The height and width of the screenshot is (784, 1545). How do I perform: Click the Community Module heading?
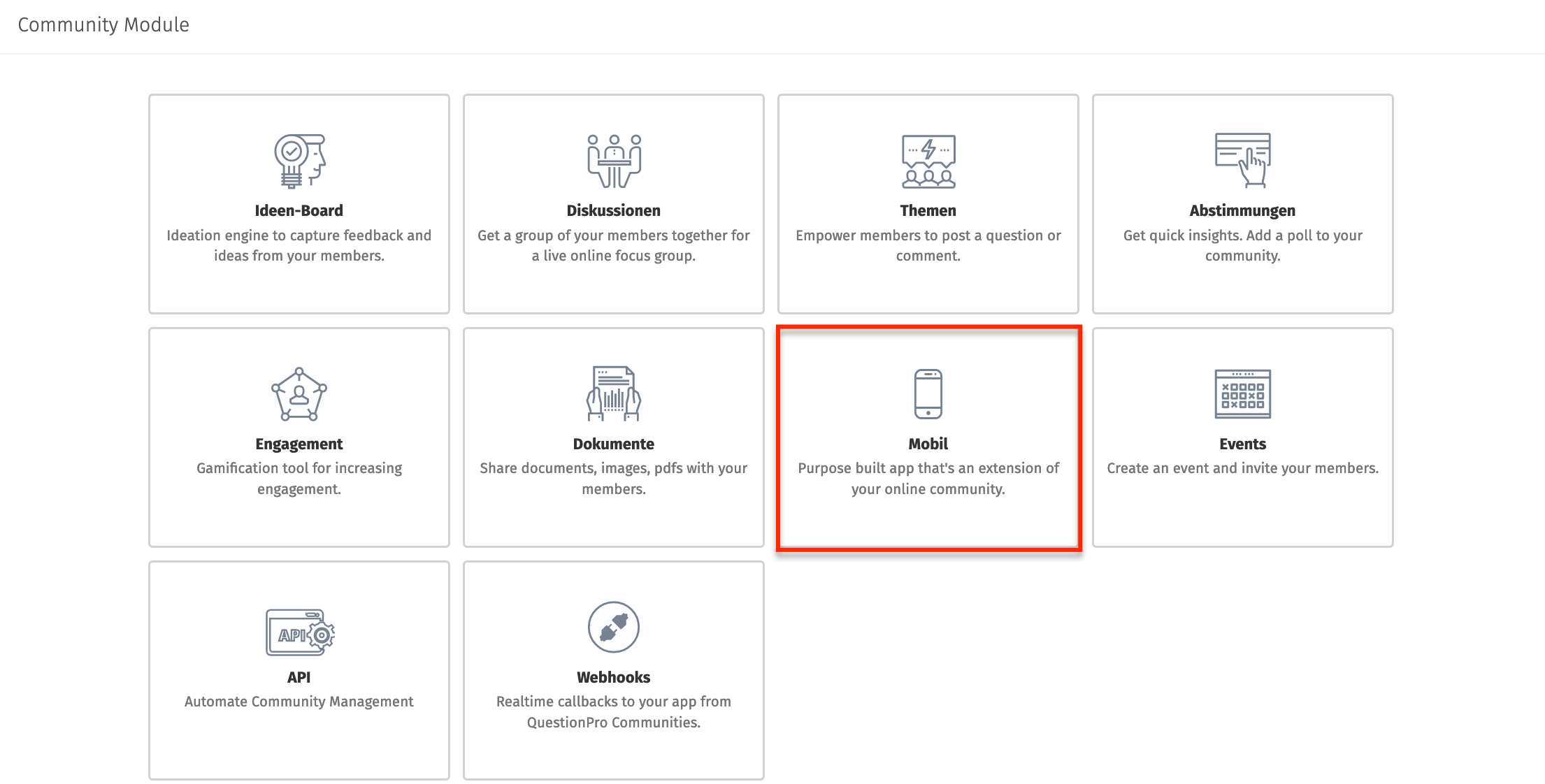[102, 25]
